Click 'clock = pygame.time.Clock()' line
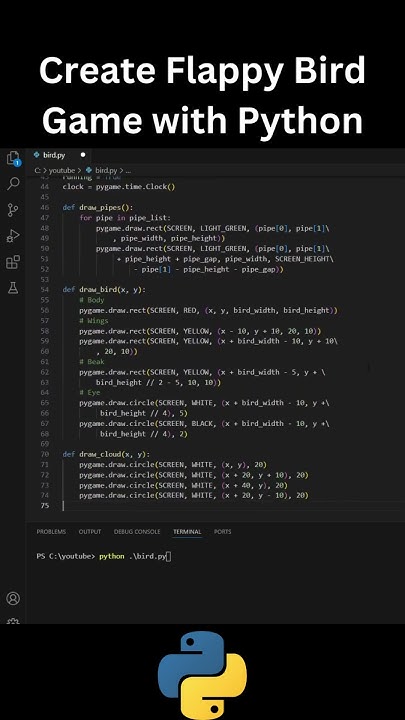This screenshot has height=720, width=405. click(119, 187)
